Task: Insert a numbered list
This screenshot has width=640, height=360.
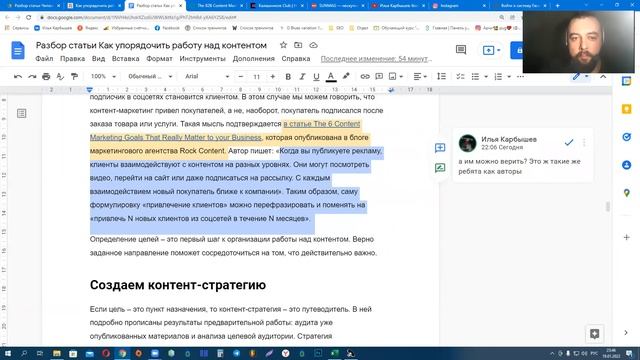Action: point(498,77)
